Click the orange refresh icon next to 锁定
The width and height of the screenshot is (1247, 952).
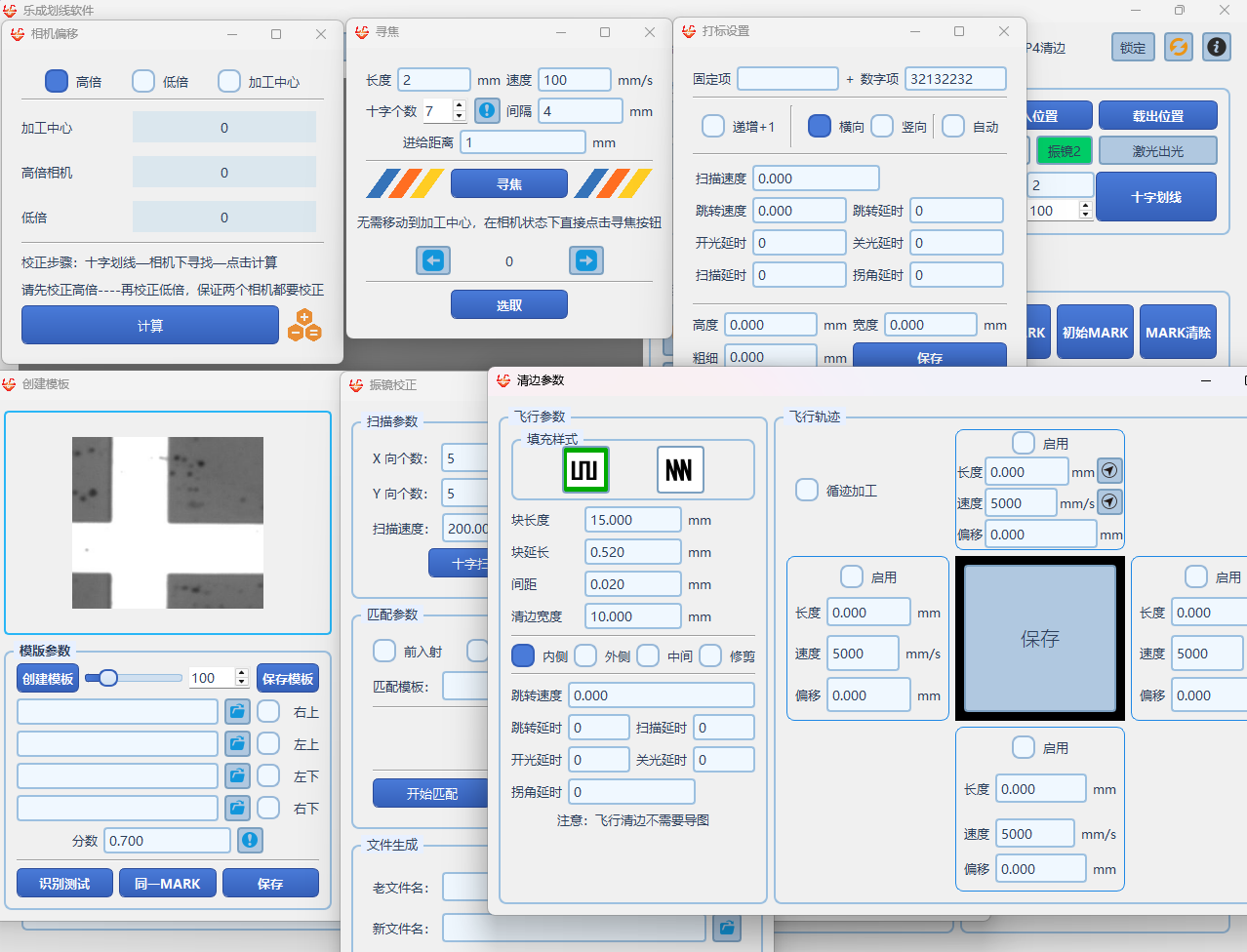coord(1179,47)
